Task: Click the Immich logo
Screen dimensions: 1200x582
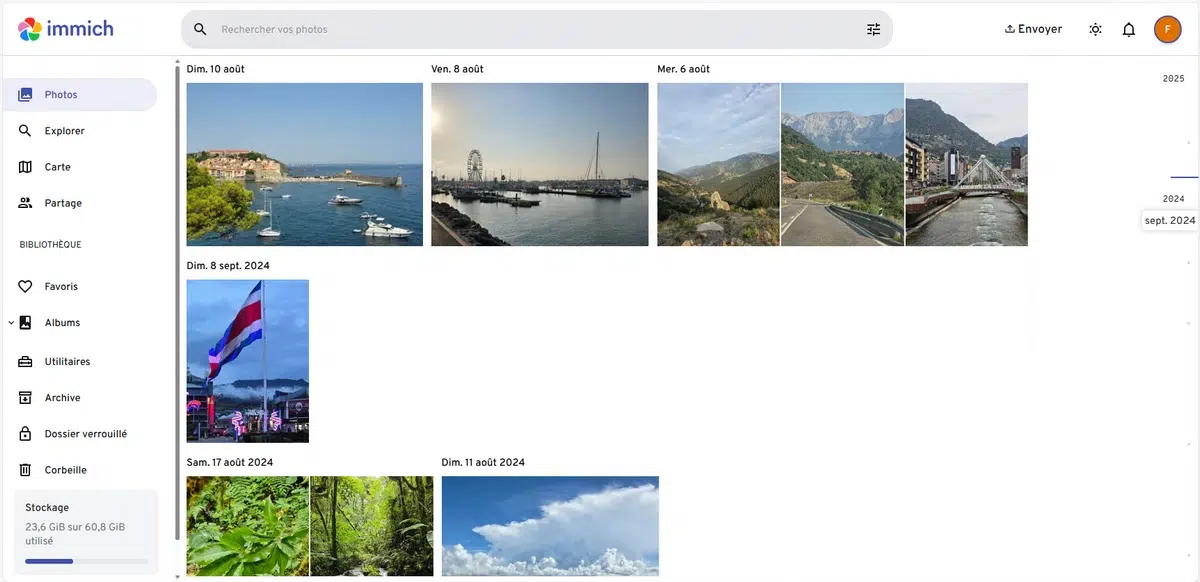Action: coord(66,29)
